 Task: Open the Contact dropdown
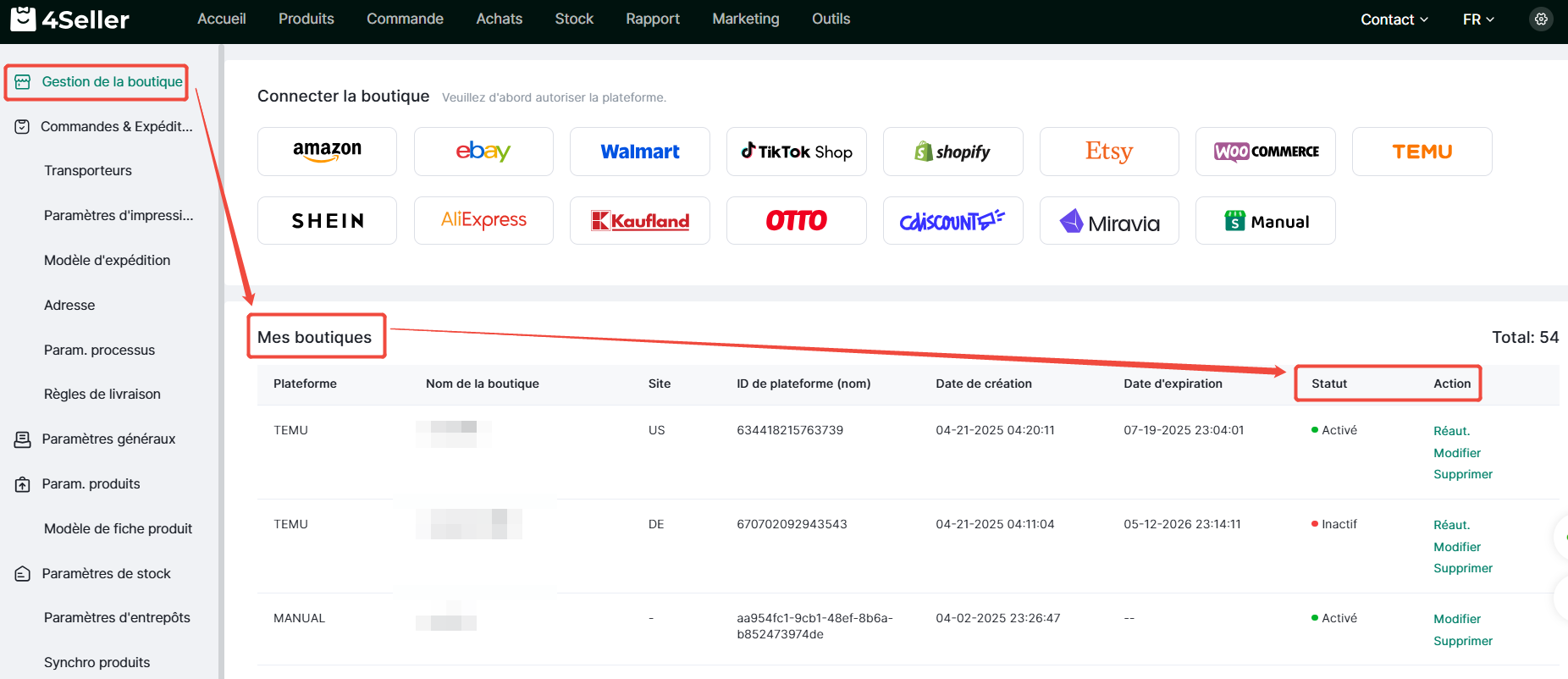pos(1394,19)
